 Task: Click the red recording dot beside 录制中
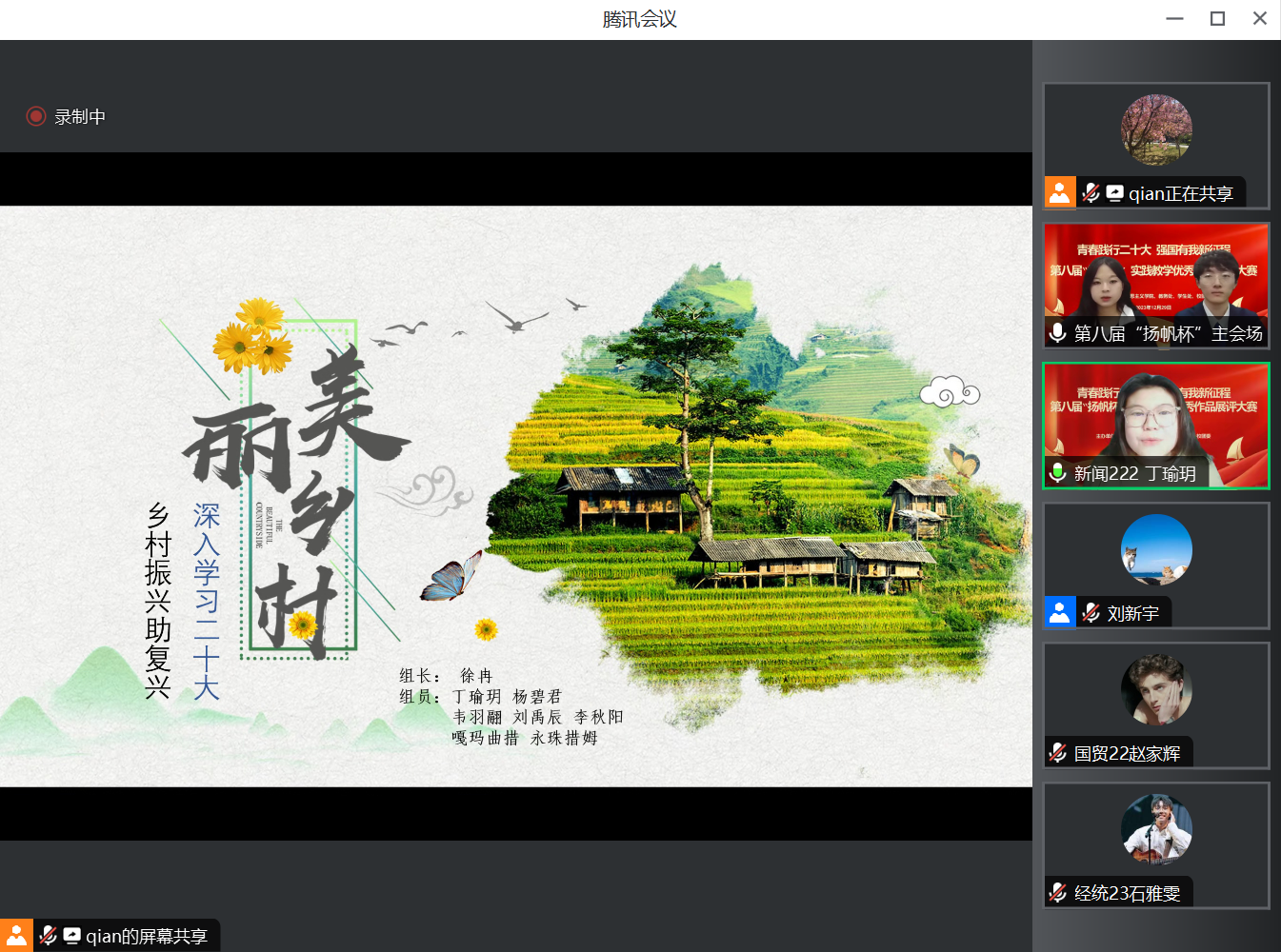coord(36,116)
